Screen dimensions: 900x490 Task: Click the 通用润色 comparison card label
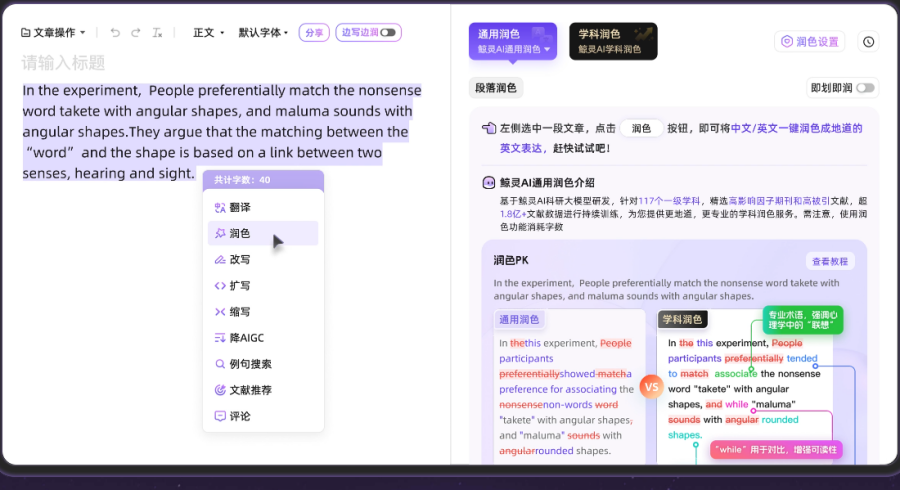[x=519, y=320]
